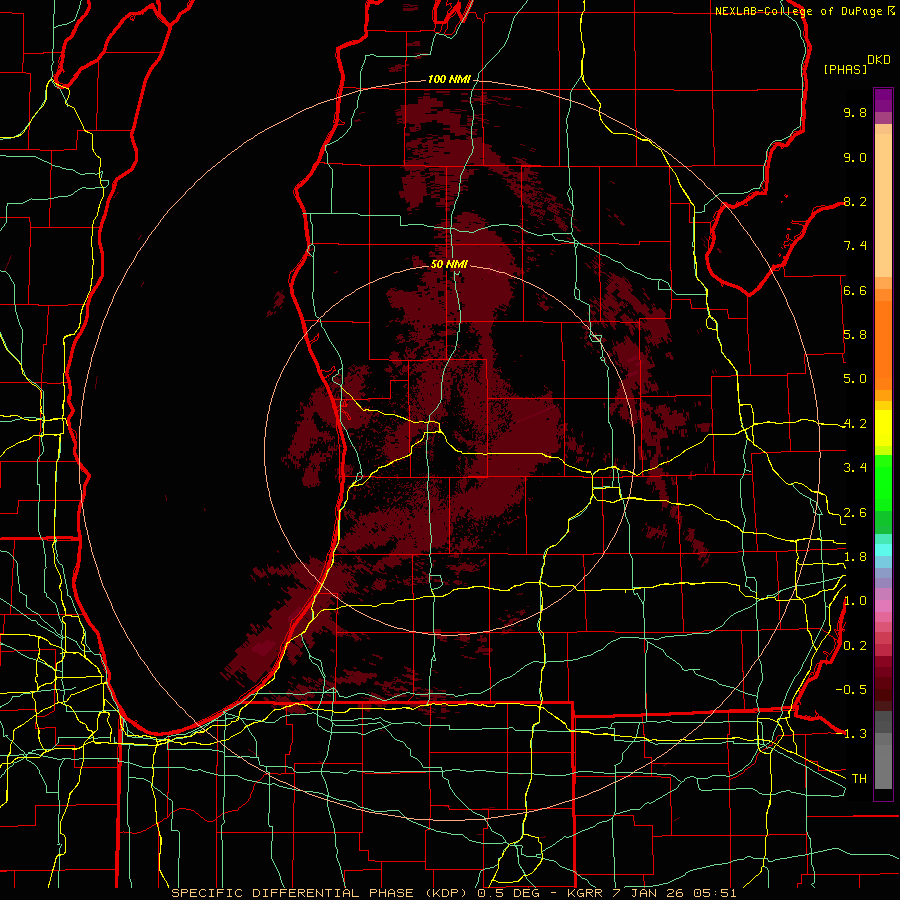The image size is (900, 900).
Task: Select the 5.0 scale value
Action: [855, 379]
